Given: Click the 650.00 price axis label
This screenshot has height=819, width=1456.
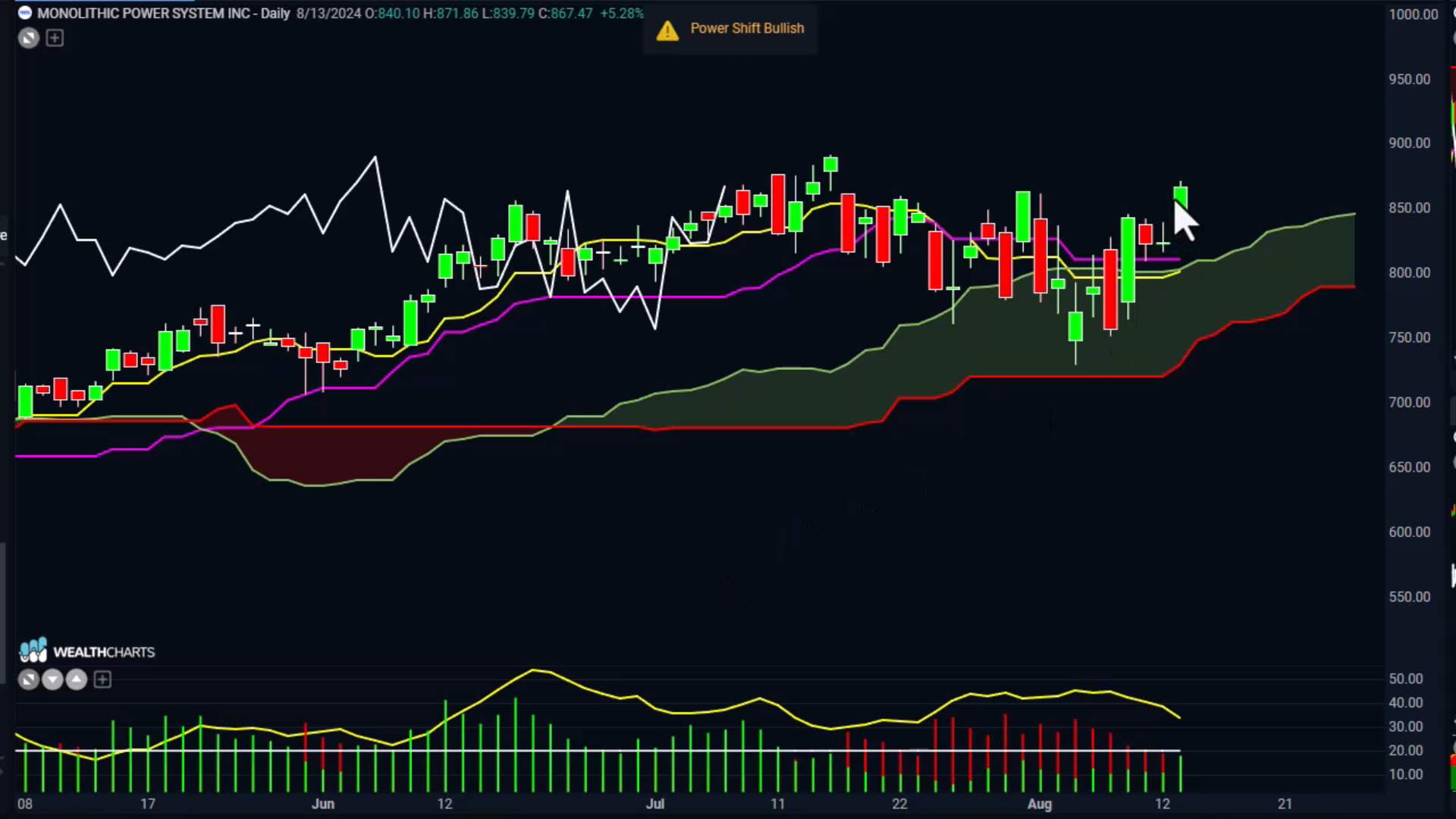Looking at the screenshot, I should [1410, 467].
